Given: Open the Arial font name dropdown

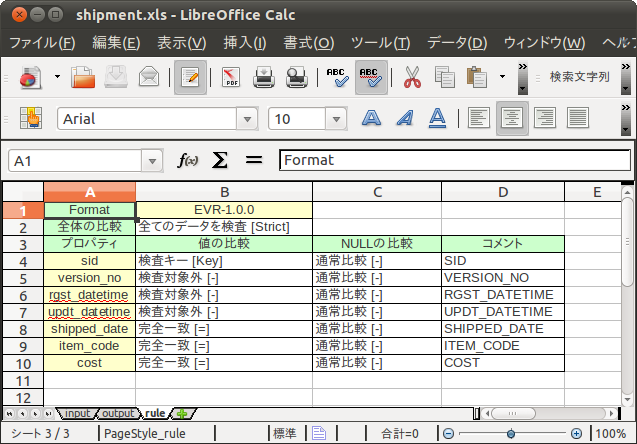Looking at the screenshot, I should [x=247, y=119].
